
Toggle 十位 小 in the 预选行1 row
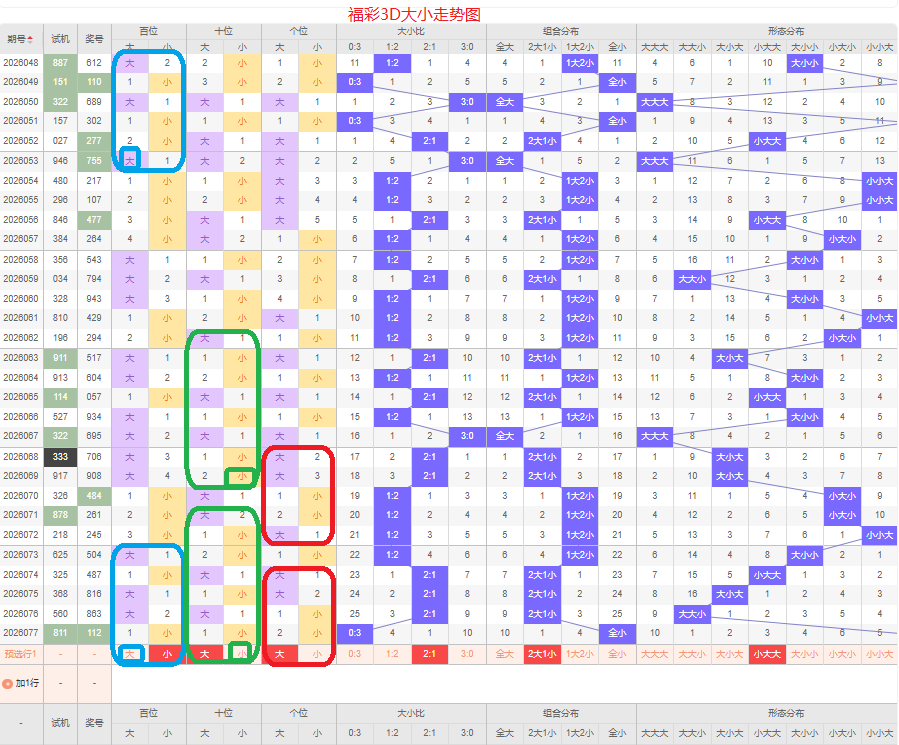(242, 654)
